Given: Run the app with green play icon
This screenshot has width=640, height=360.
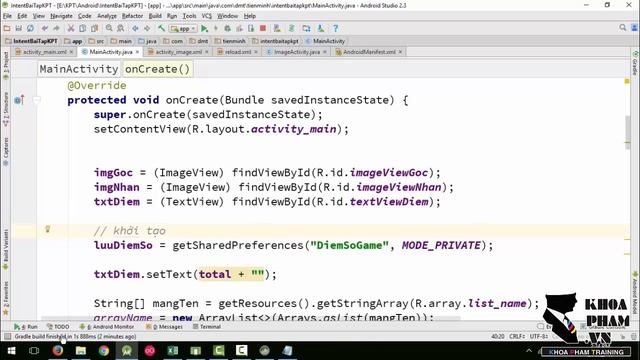Looking at the screenshot, I should tap(204, 28).
